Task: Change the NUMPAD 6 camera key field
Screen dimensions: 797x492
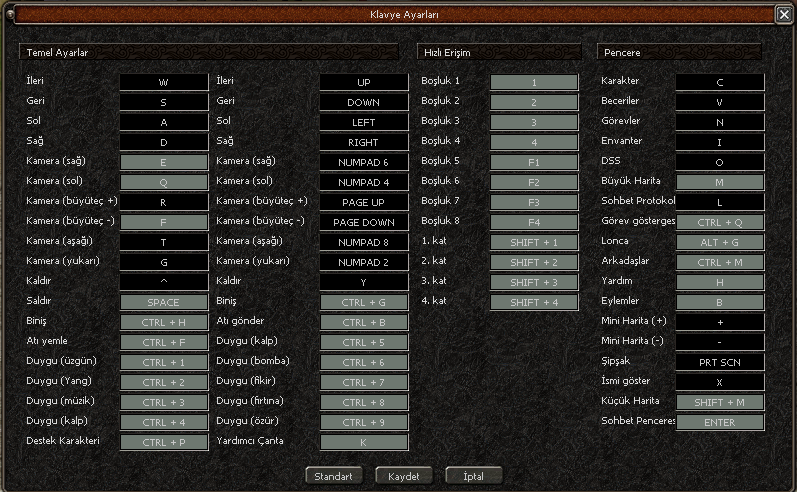Action: (364, 162)
